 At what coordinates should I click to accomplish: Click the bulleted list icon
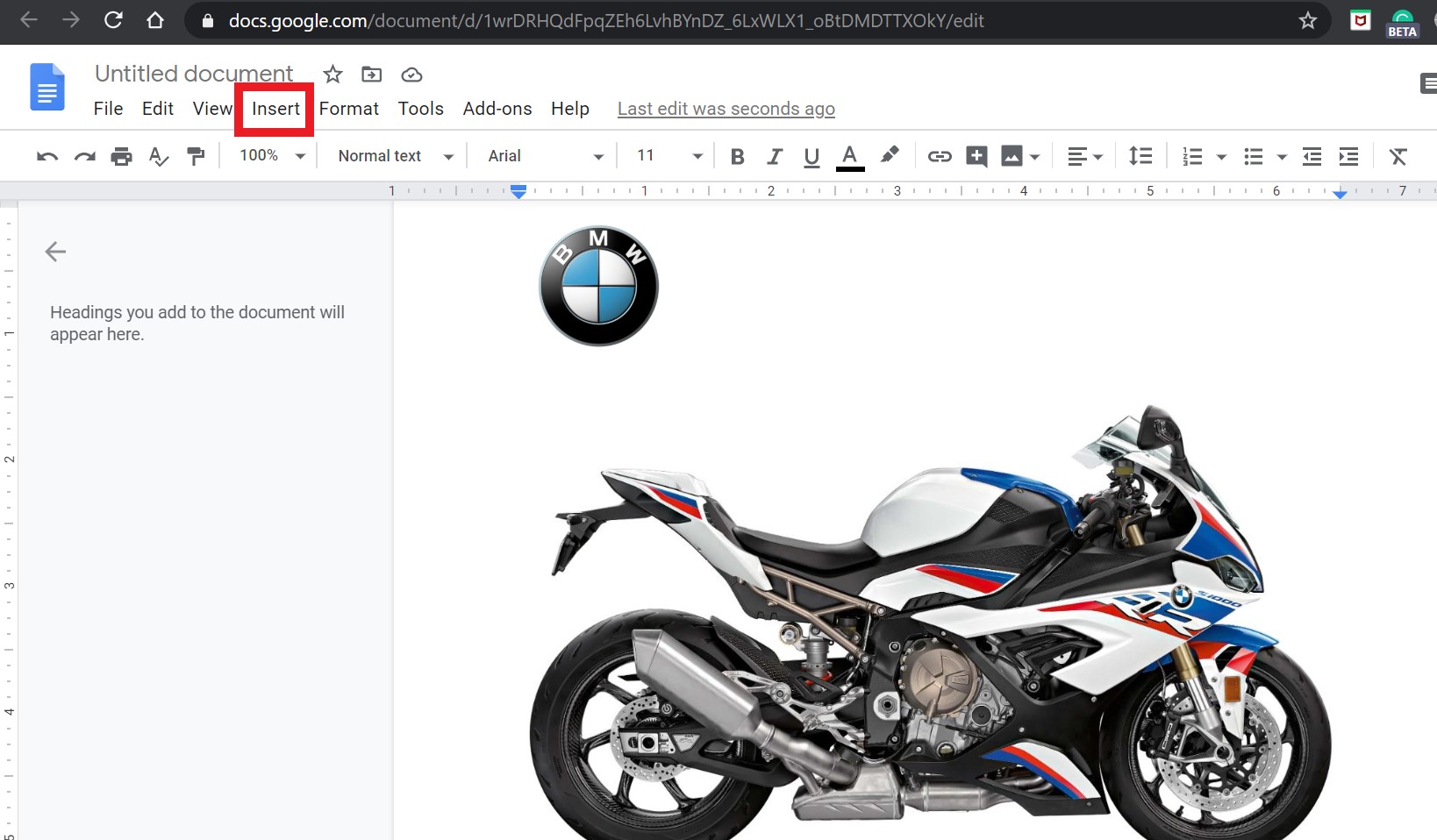1253,156
